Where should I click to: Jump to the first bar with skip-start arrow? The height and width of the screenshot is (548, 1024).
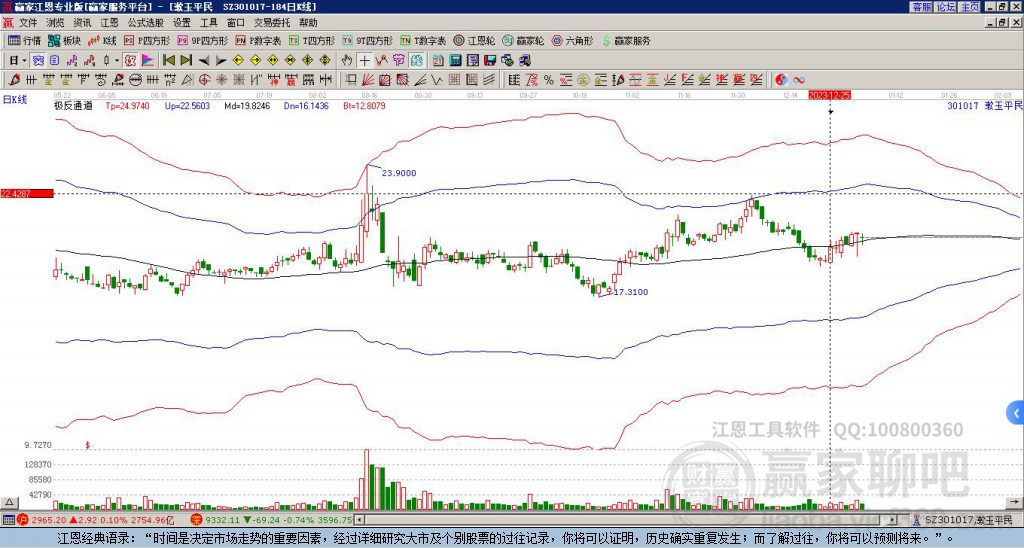click(168, 61)
